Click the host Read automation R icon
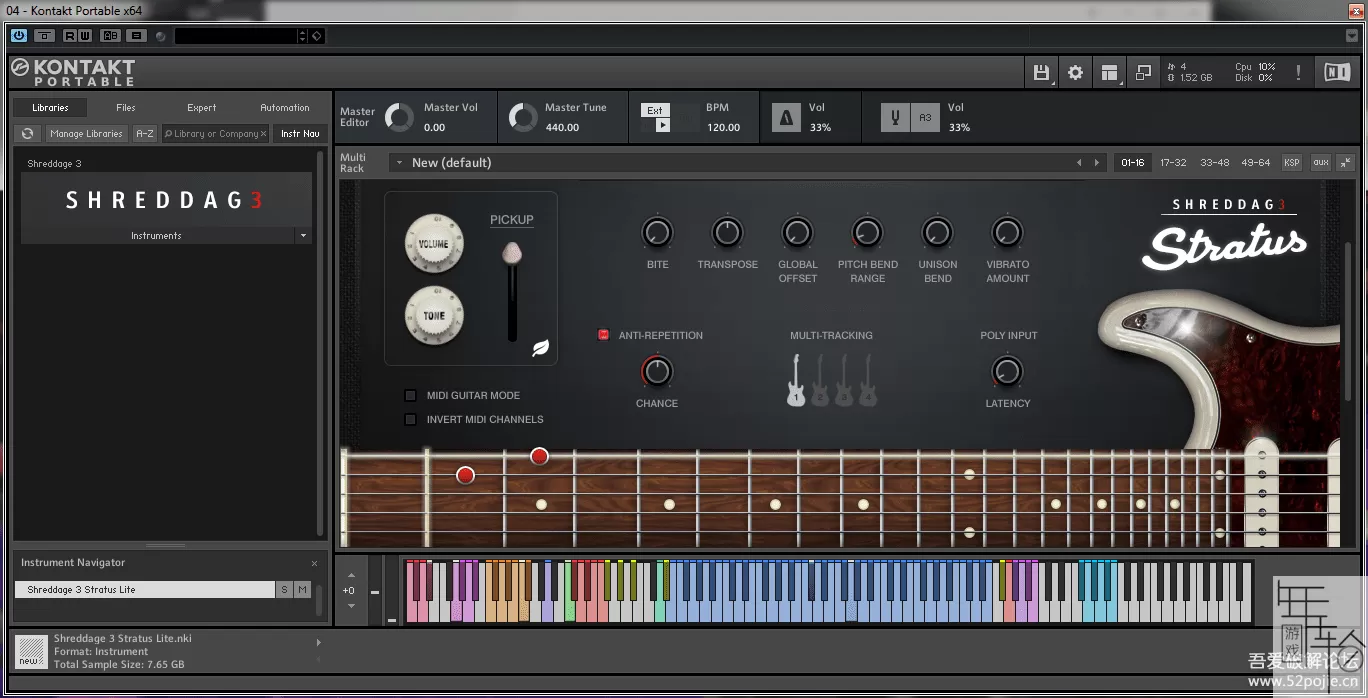The height and width of the screenshot is (698, 1368). coord(70,36)
